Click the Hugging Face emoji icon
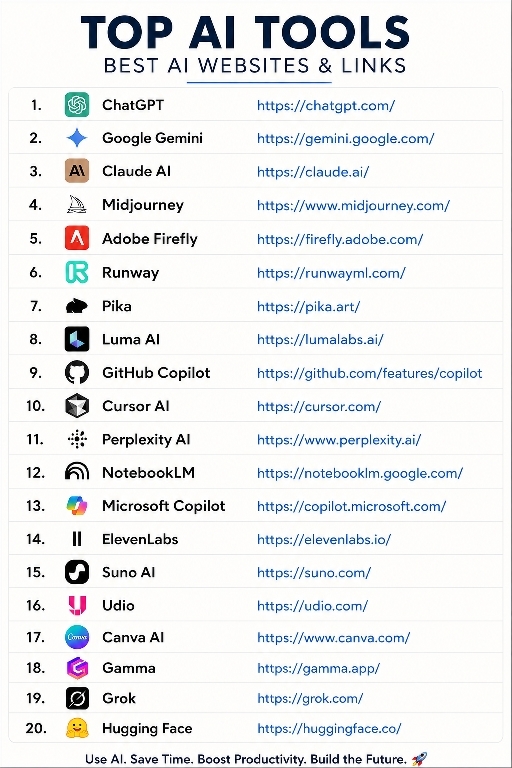512x768 pixels. point(77,728)
